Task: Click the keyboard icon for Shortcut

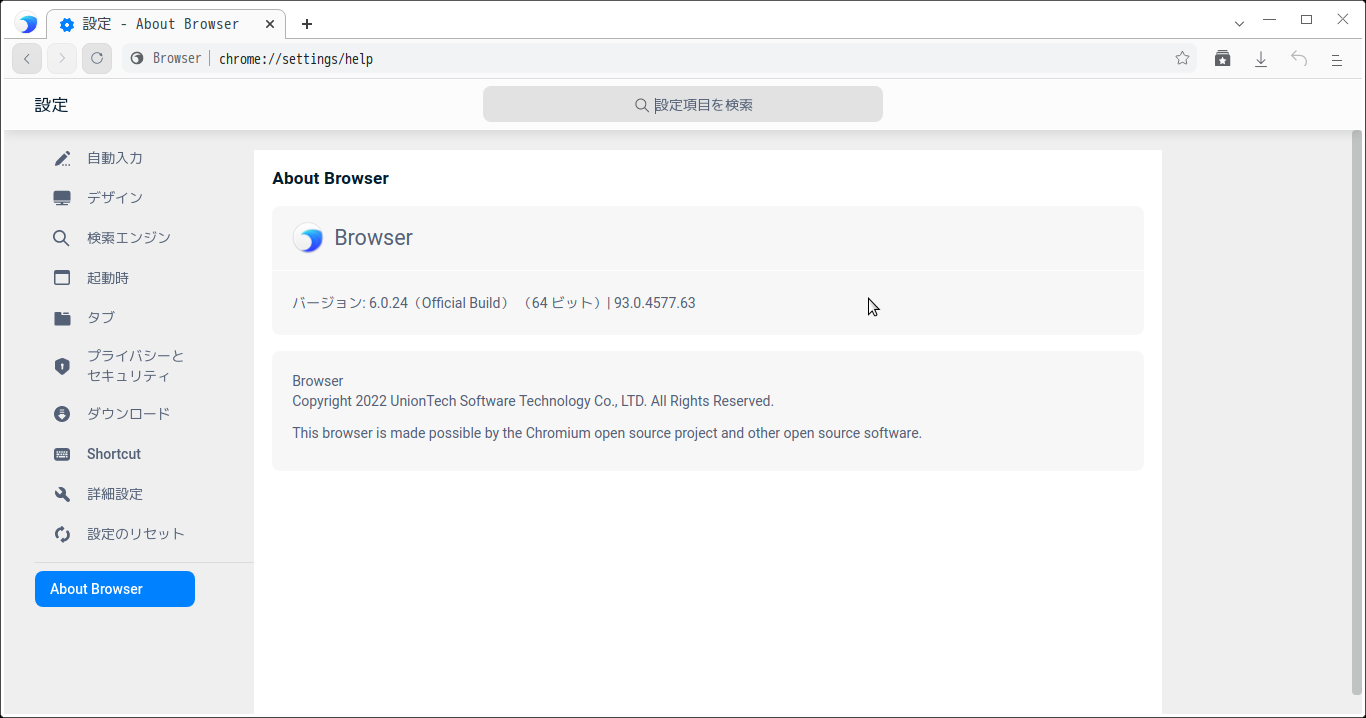Action: click(62, 454)
